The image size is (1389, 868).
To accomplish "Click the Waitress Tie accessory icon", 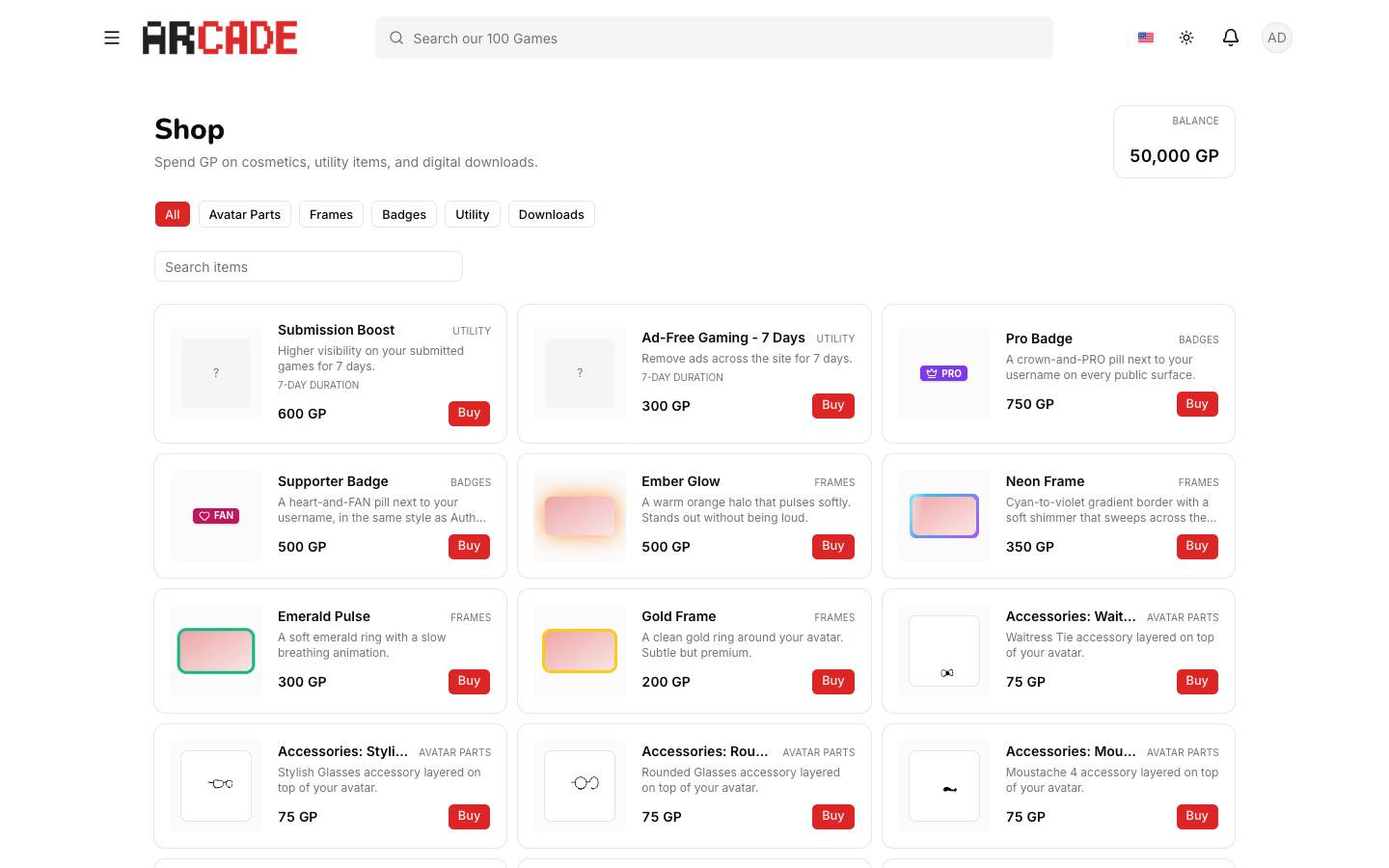I will pos(944,651).
